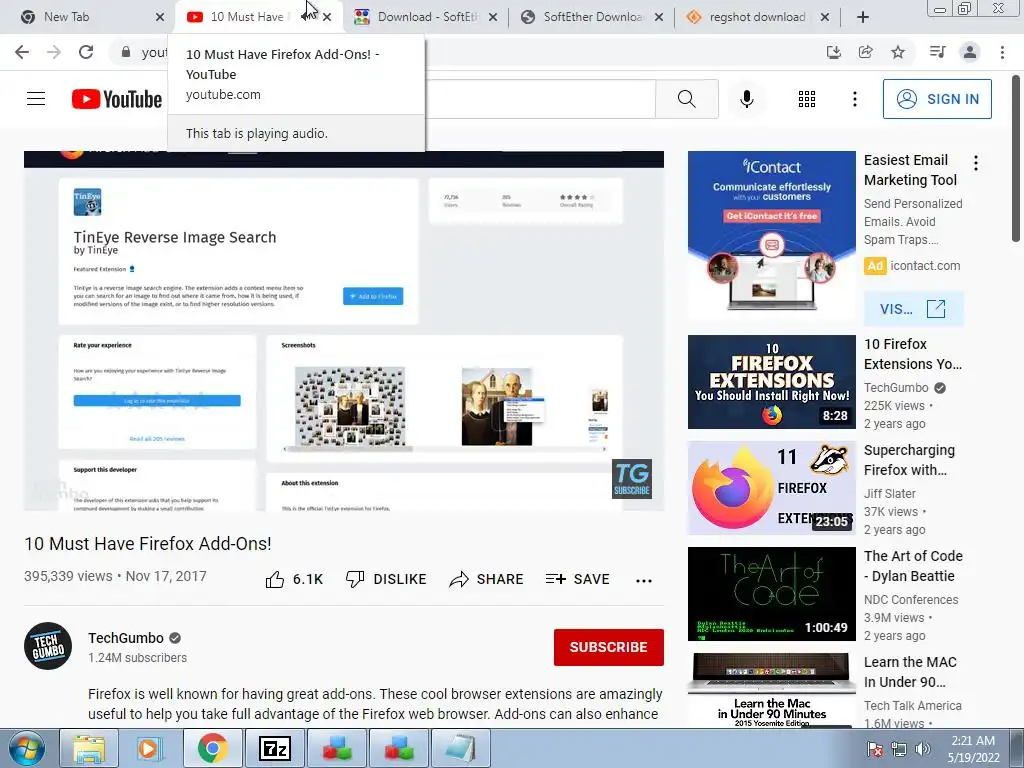This screenshot has height=768, width=1024.
Task: Open the Windows Start menu
Action: pos(27,748)
